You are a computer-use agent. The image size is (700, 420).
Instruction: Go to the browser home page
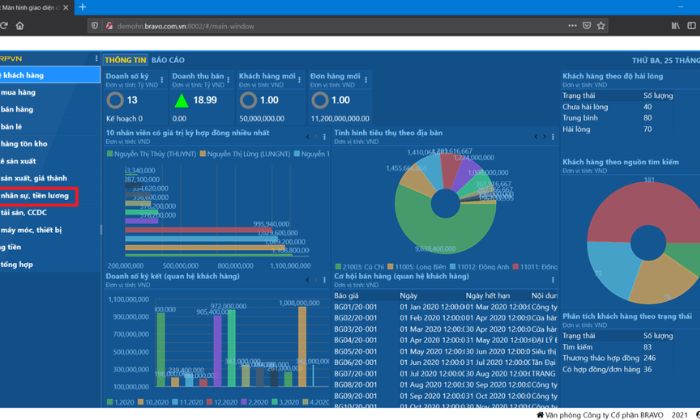pos(20,26)
